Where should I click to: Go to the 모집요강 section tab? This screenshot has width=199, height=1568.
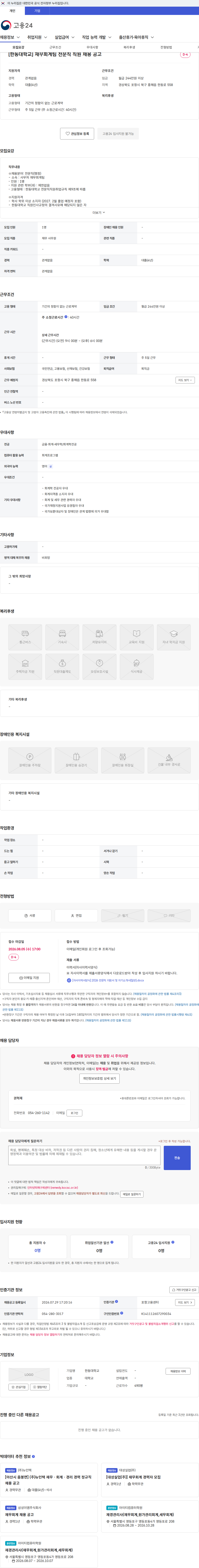coord(18,47)
